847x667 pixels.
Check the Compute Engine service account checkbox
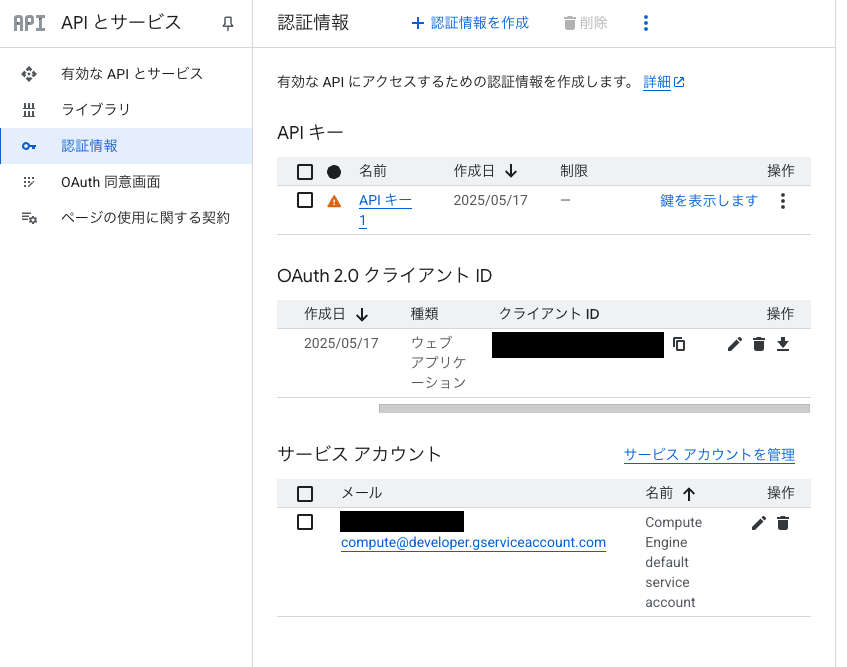point(305,522)
